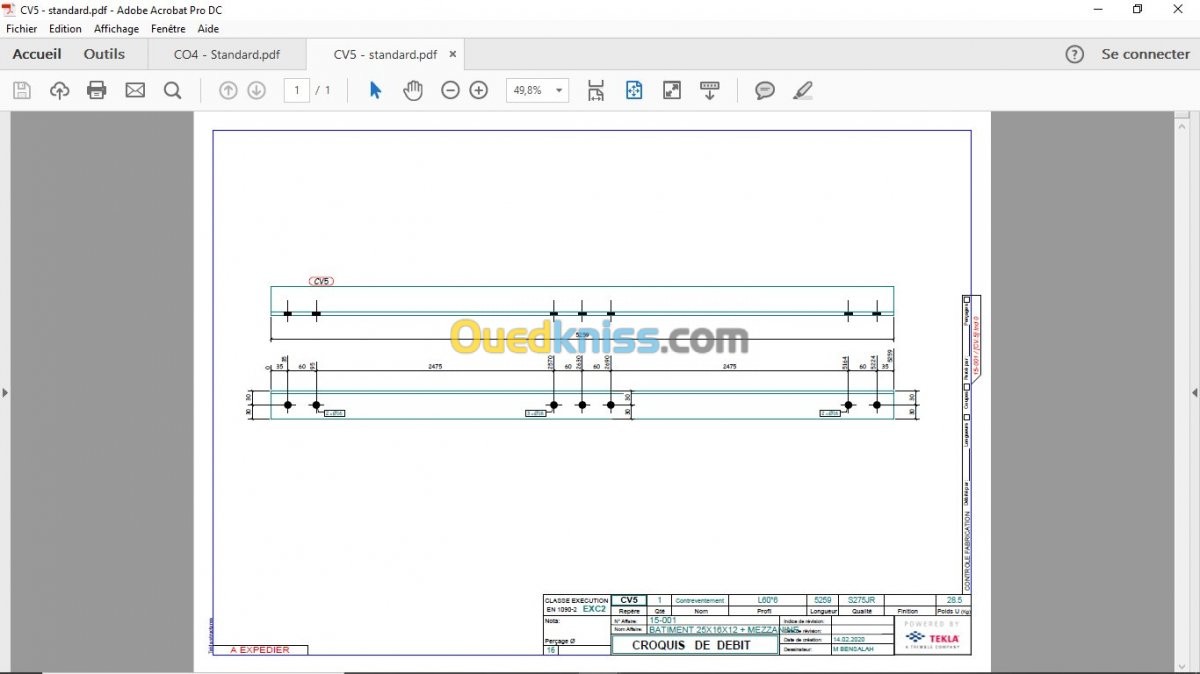Switch to CO4 - Standard.pdf tab
Image resolution: width=1200 pixels, height=674 pixels.
227,54
